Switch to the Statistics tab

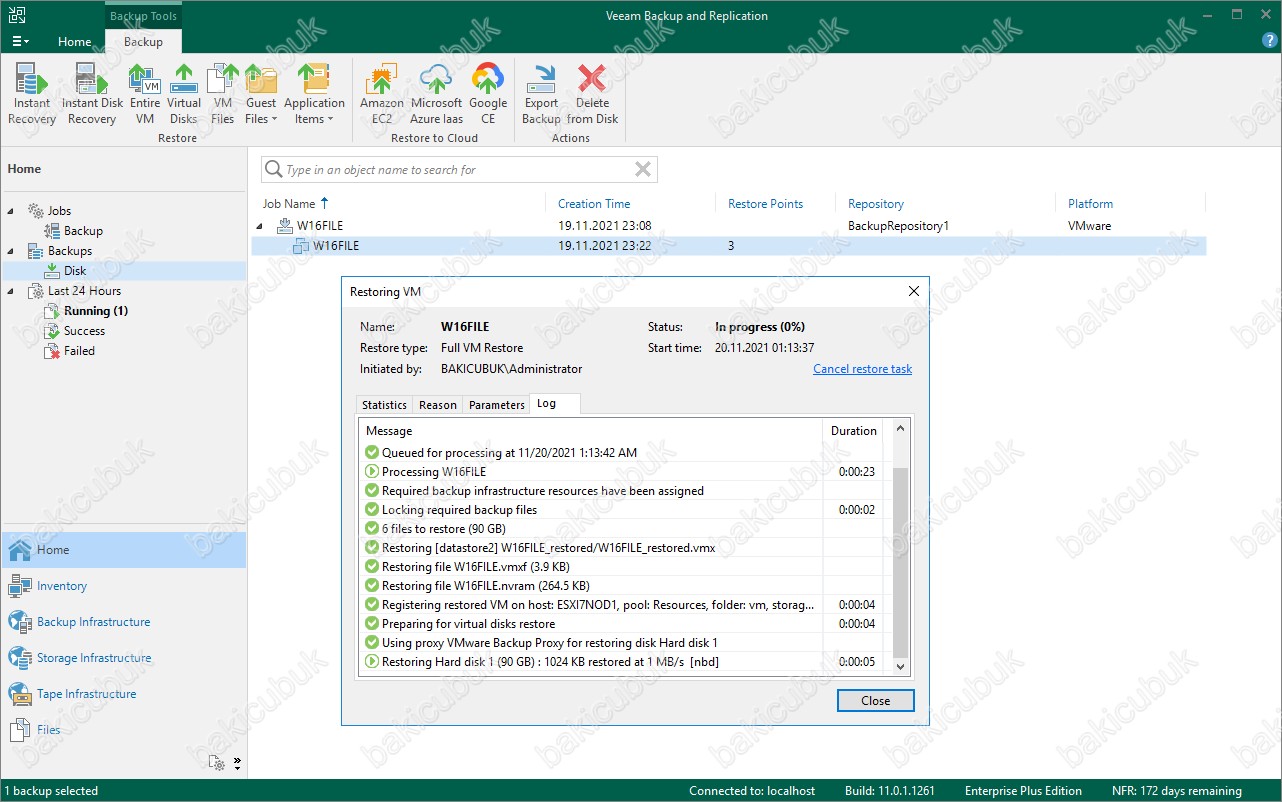(384, 405)
